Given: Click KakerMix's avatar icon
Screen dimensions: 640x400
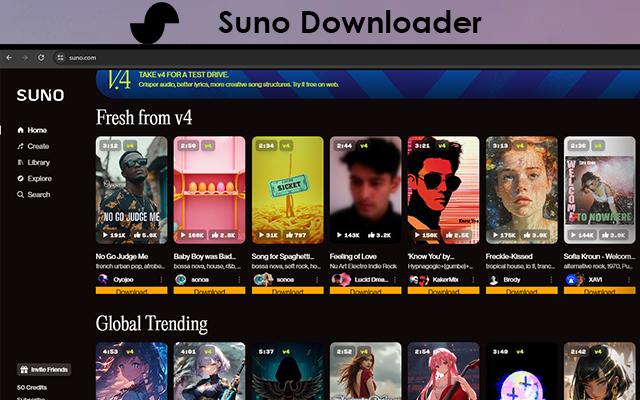Looking at the screenshot, I should point(419,280).
